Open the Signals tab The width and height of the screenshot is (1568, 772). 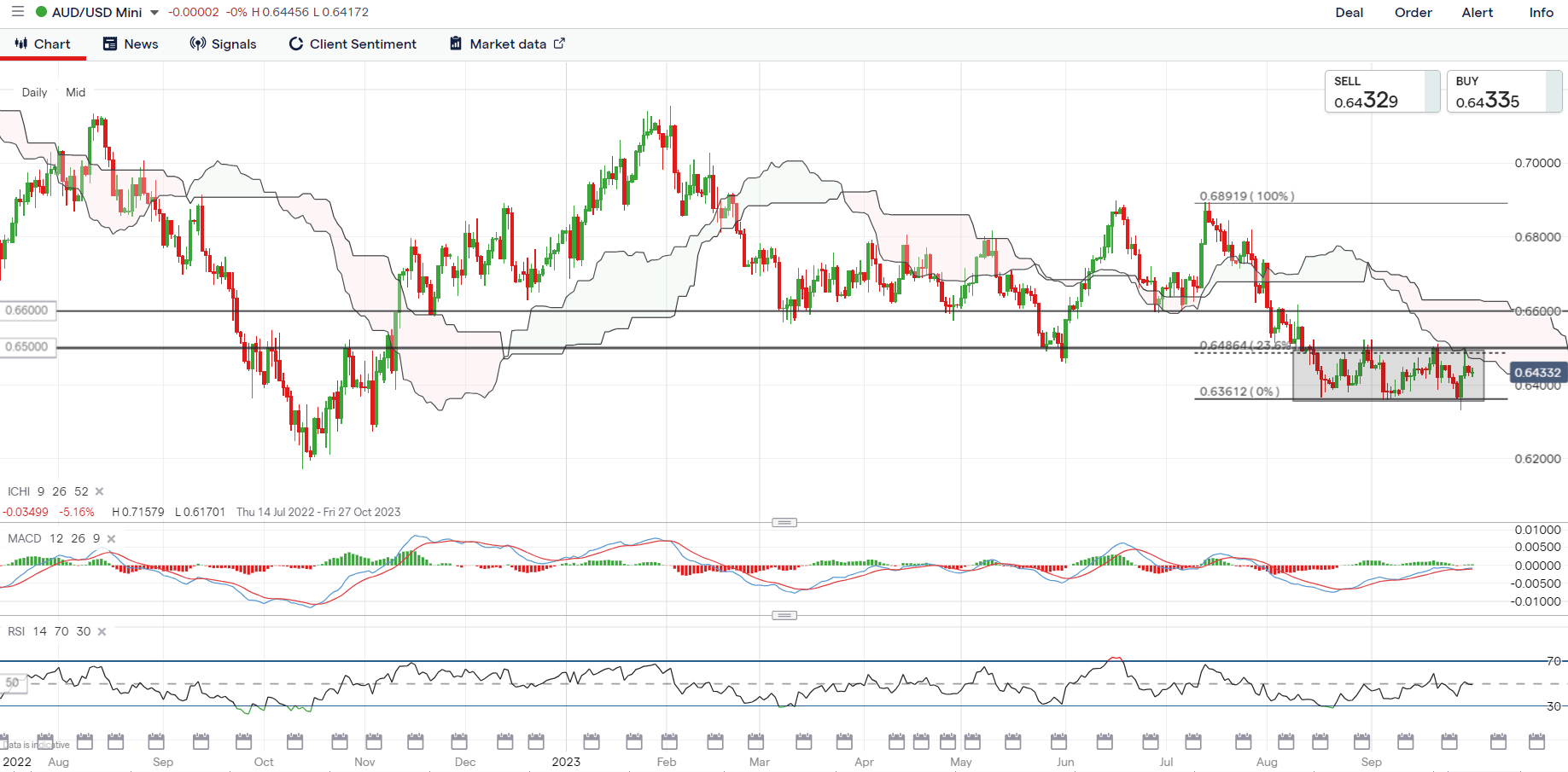click(x=223, y=44)
